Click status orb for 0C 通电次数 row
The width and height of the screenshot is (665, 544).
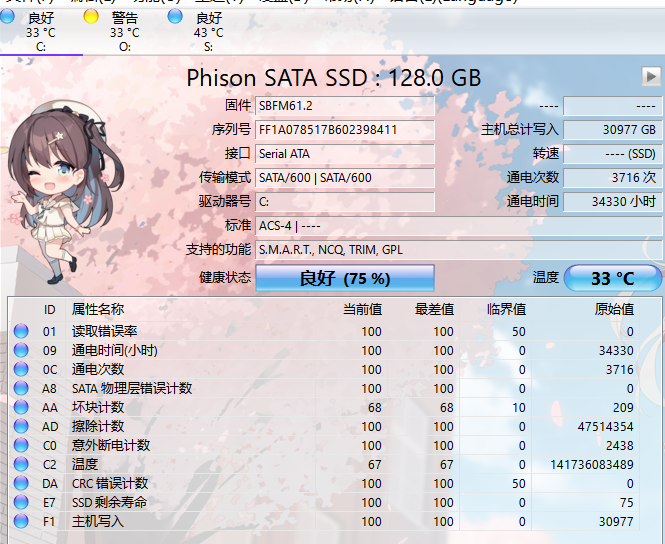tap(21, 369)
